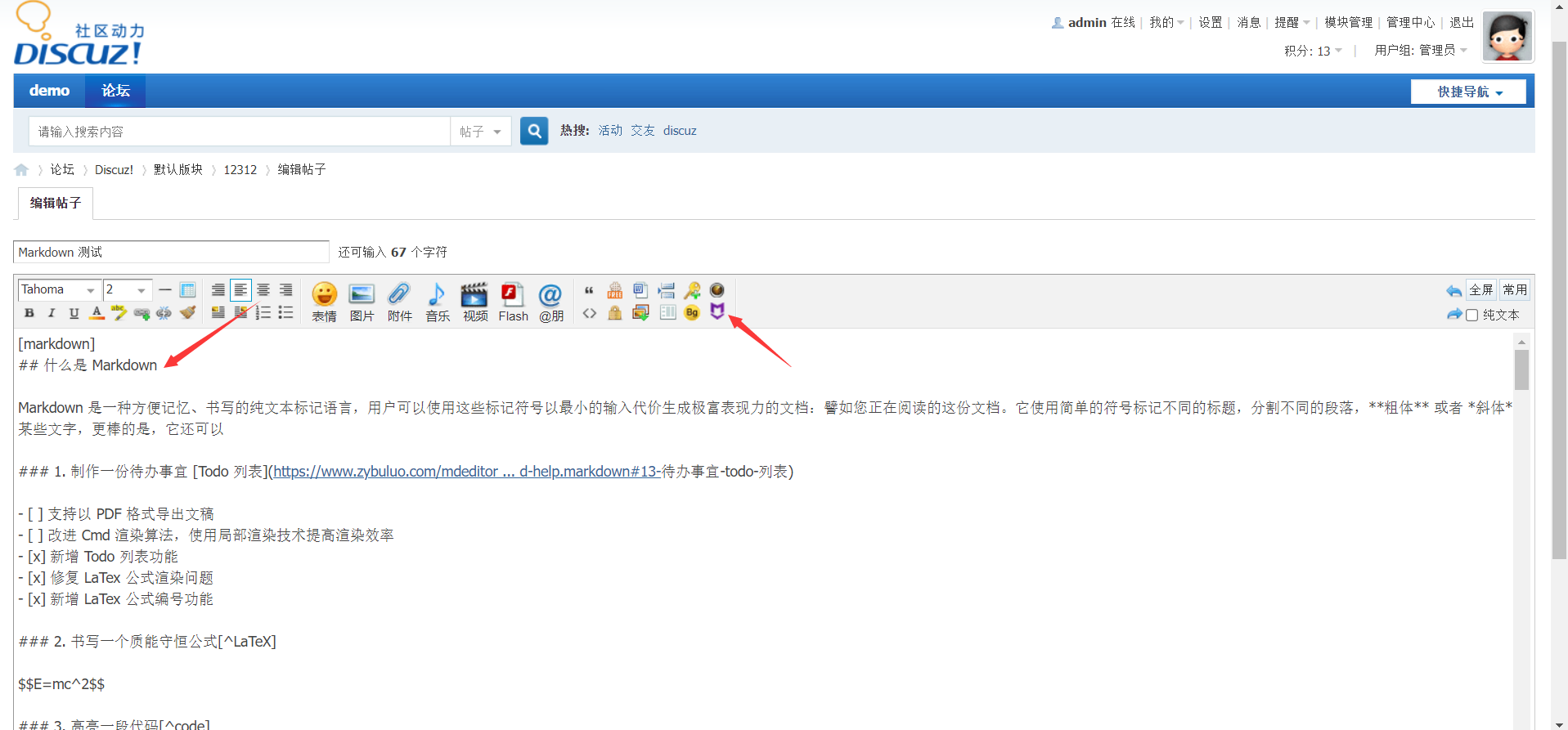Insert Flash content
1568x730 pixels.
pyautogui.click(x=513, y=302)
